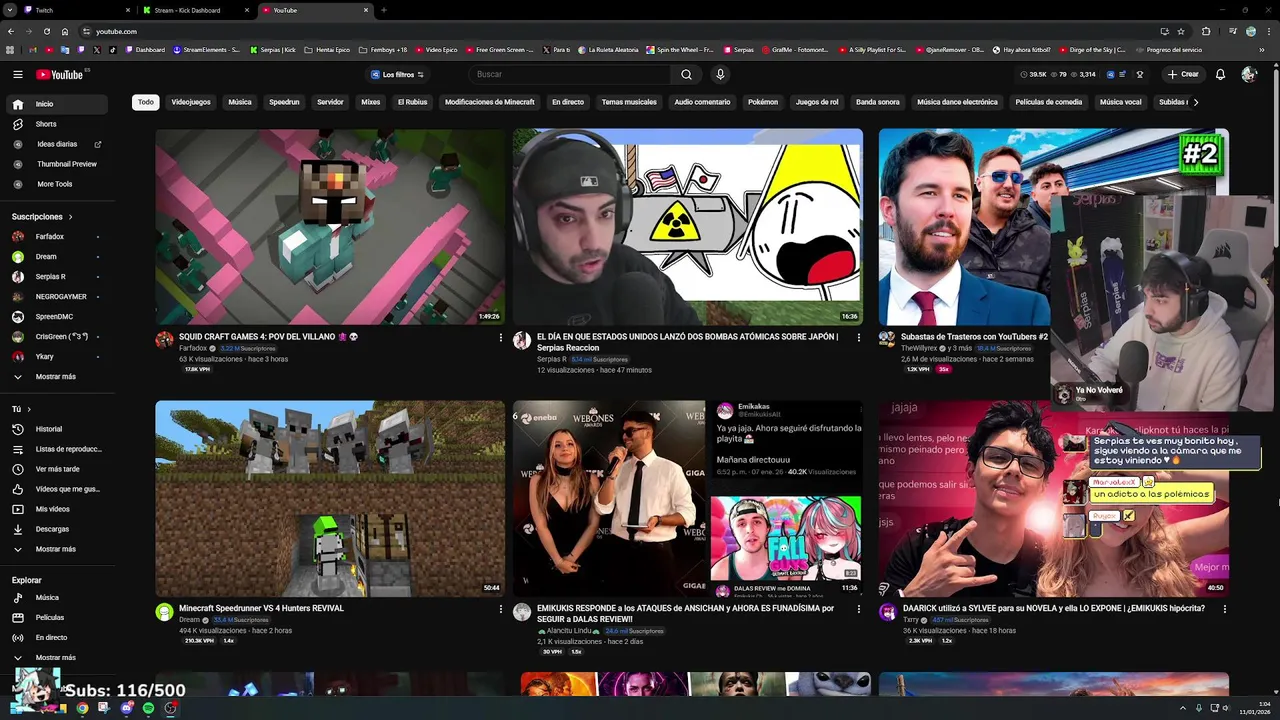Open the YouTube hamburger guide menu
Image resolution: width=1280 pixels, height=720 pixels.
[18, 74]
